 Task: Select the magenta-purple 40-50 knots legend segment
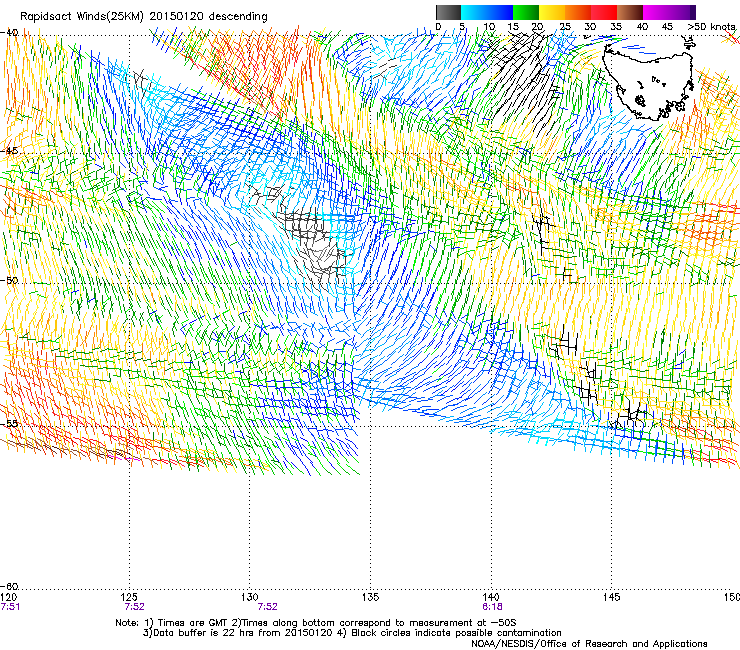pyautogui.click(x=669, y=12)
